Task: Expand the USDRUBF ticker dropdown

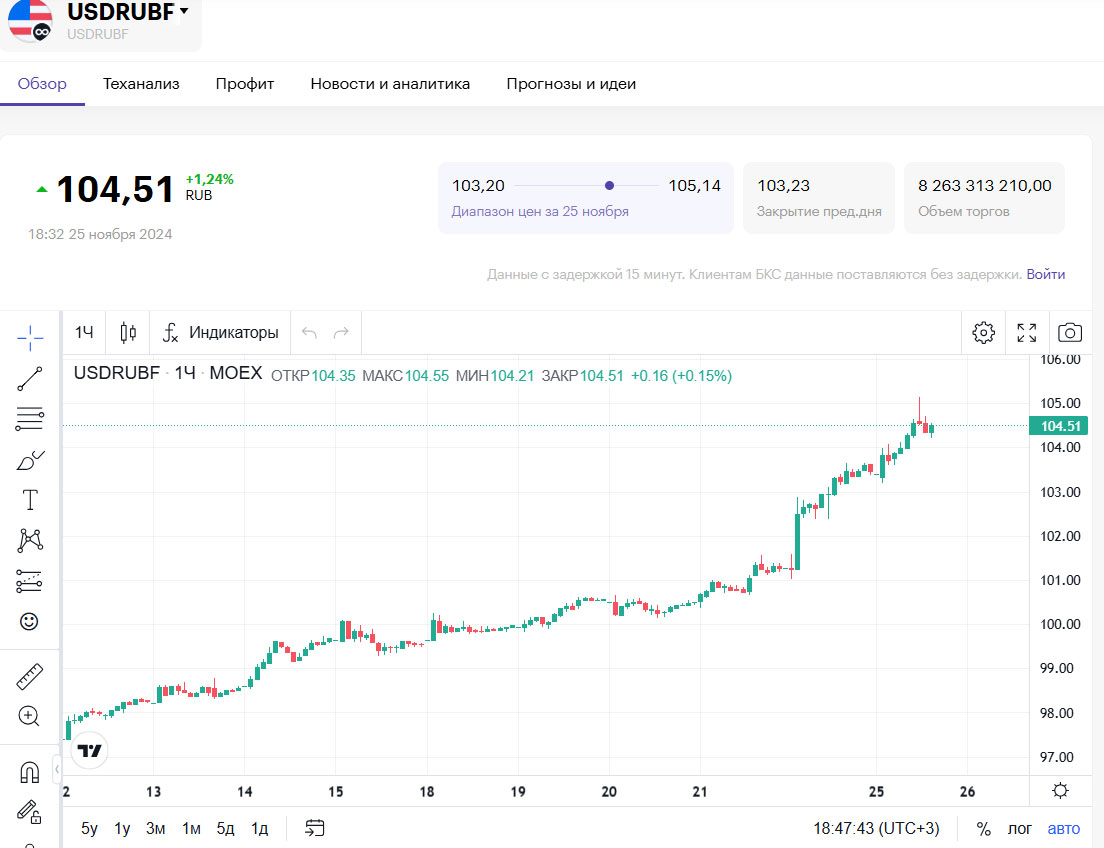Action: [184, 12]
